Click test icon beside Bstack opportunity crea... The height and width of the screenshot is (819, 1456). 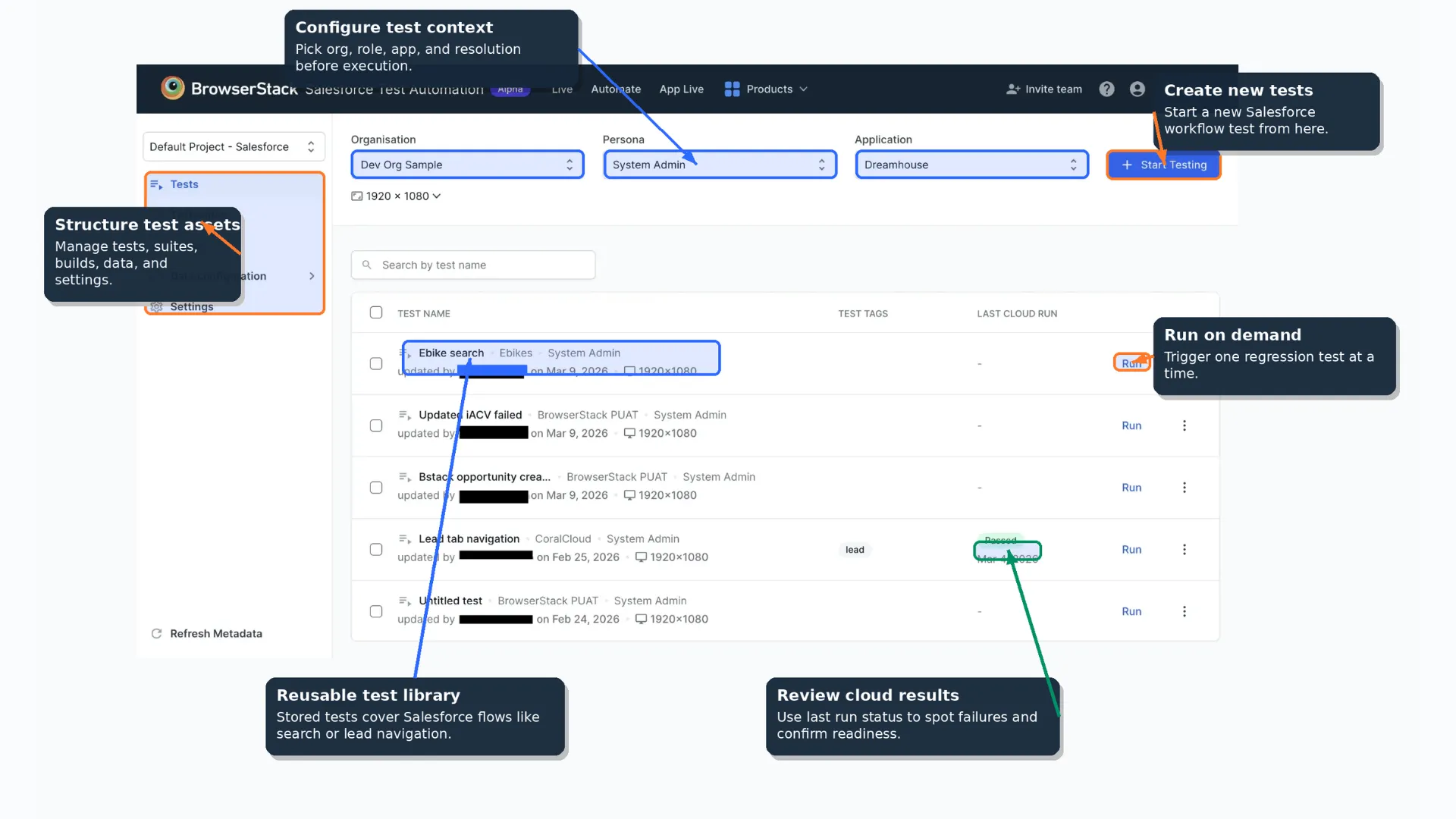tap(405, 477)
